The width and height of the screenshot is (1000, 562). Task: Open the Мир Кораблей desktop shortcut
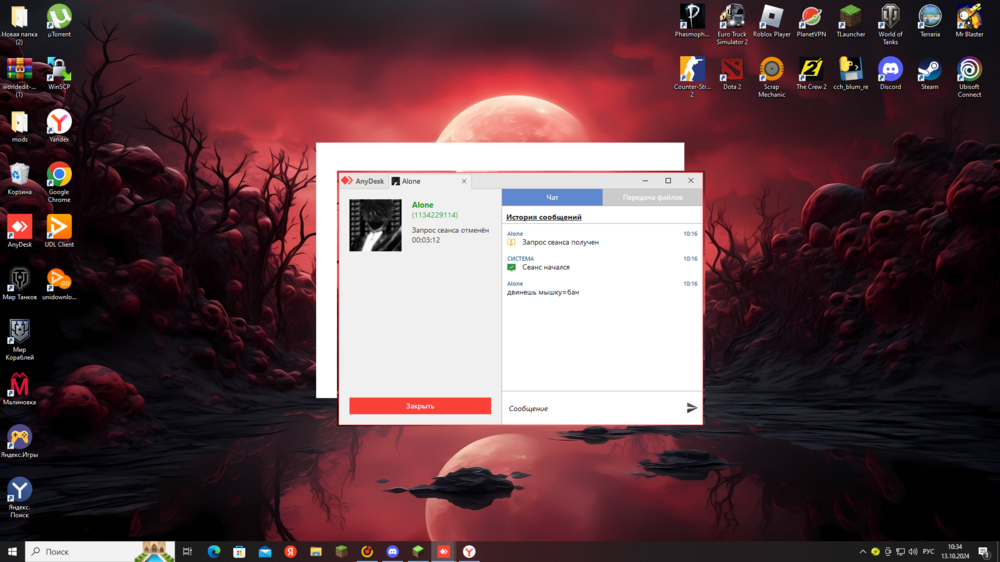[19, 339]
